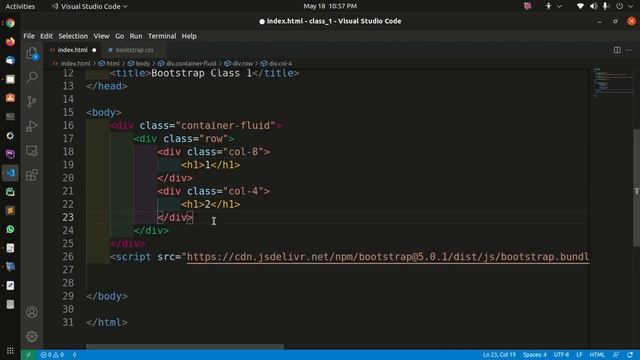Switch to the index.html tab
The height and width of the screenshot is (360, 640).
(x=73, y=50)
